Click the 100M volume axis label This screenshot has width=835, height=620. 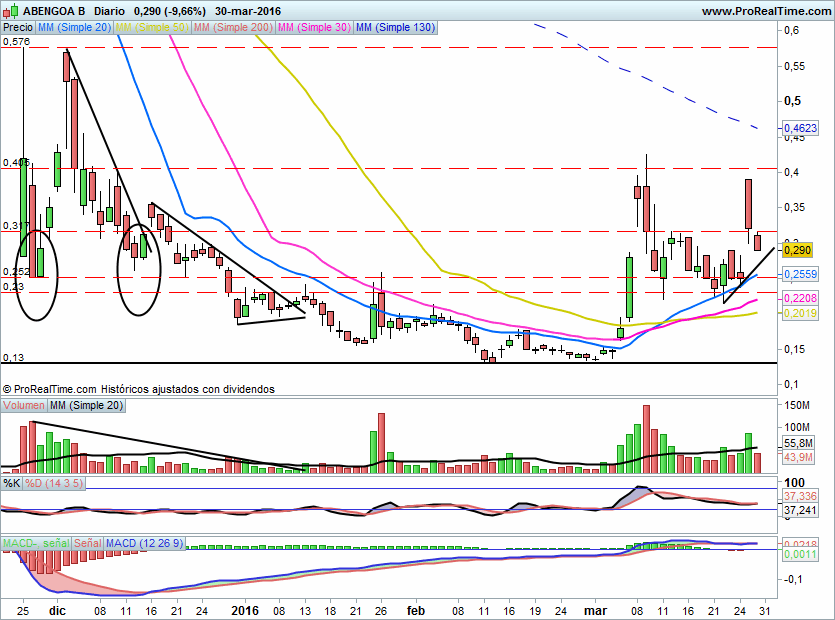[x=797, y=427]
